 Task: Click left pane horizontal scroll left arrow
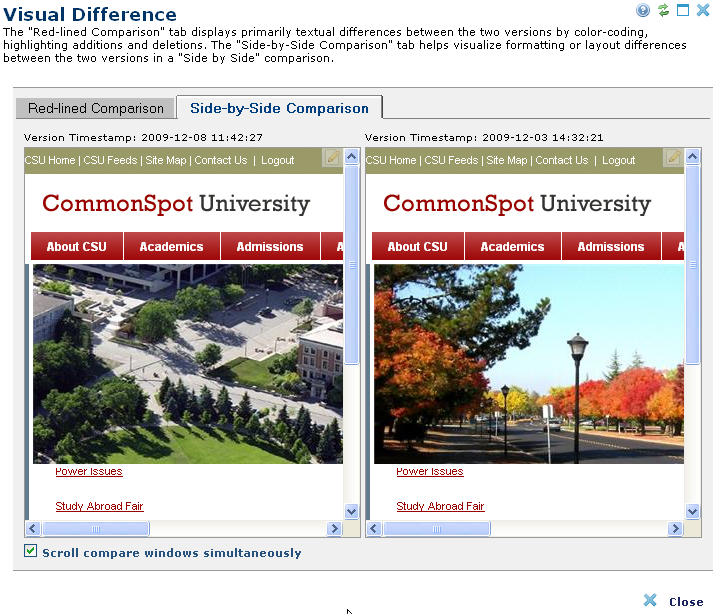33,529
